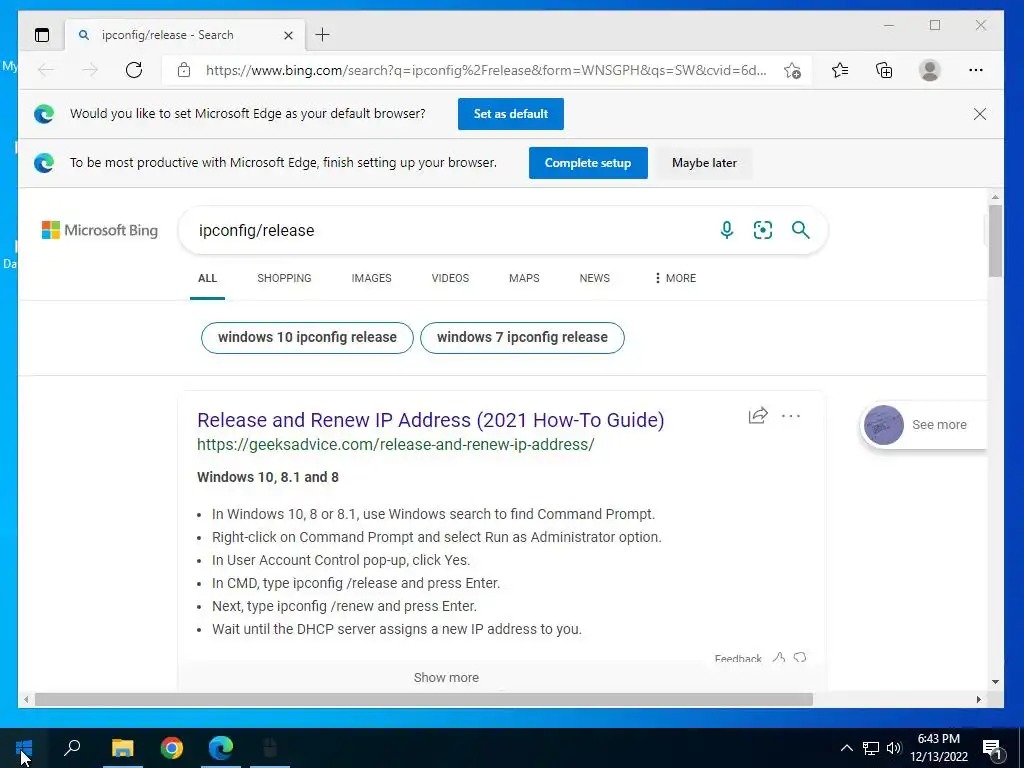This screenshot has width=1024, height=768.
Task: Open File Explorer from taskbar
Action: tap(122, 748)
